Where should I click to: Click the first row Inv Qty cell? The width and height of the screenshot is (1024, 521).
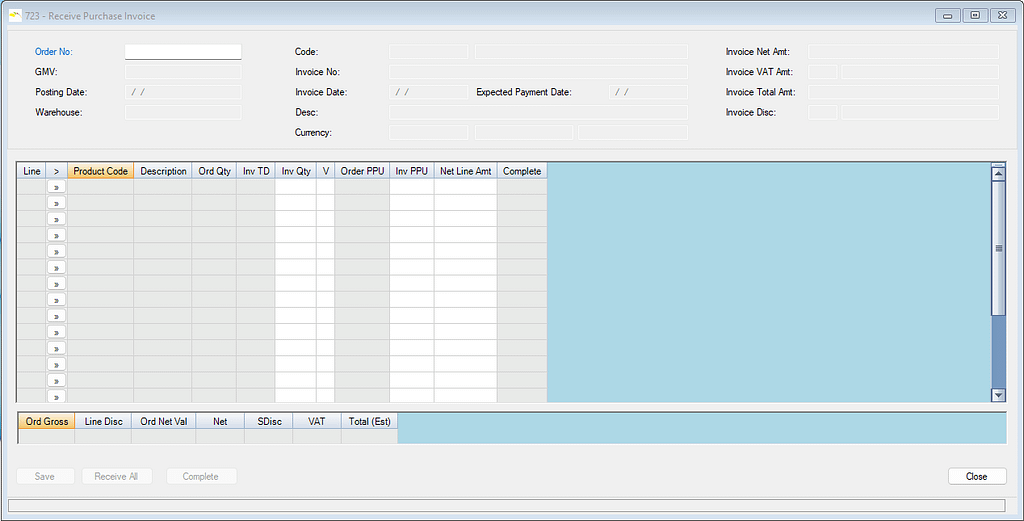click(295, 187)
